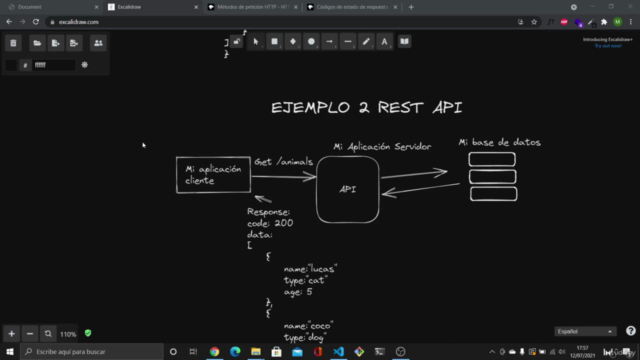Open Microsoft Edge from the taskbar
640x360 pixels.
point(235,351)
